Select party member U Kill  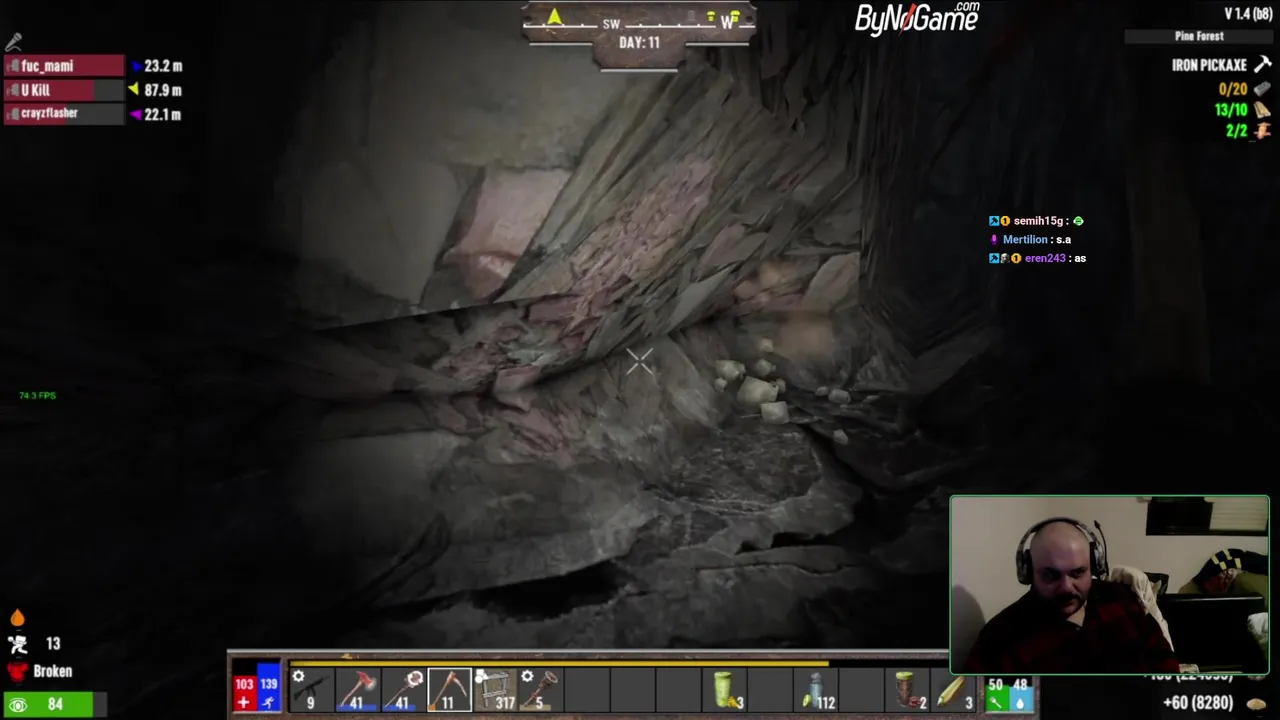(x=64, y=90)
